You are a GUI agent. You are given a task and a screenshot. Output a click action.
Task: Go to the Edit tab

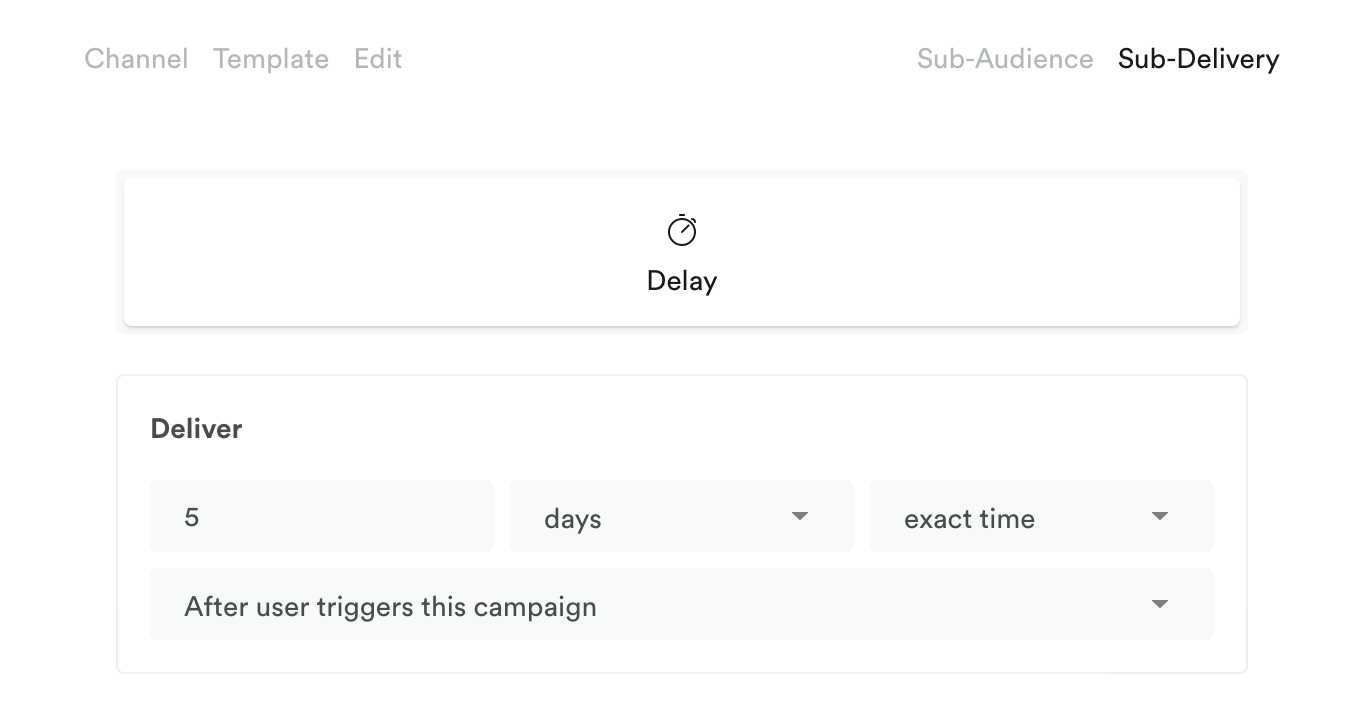(x=378, y=59)
